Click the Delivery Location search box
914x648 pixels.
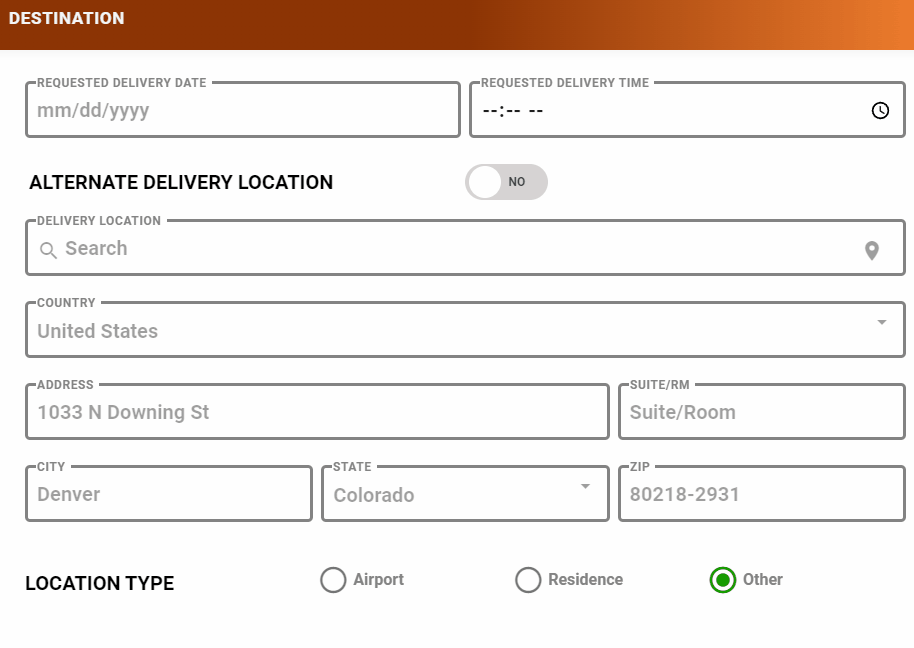(x=400, y=249)
